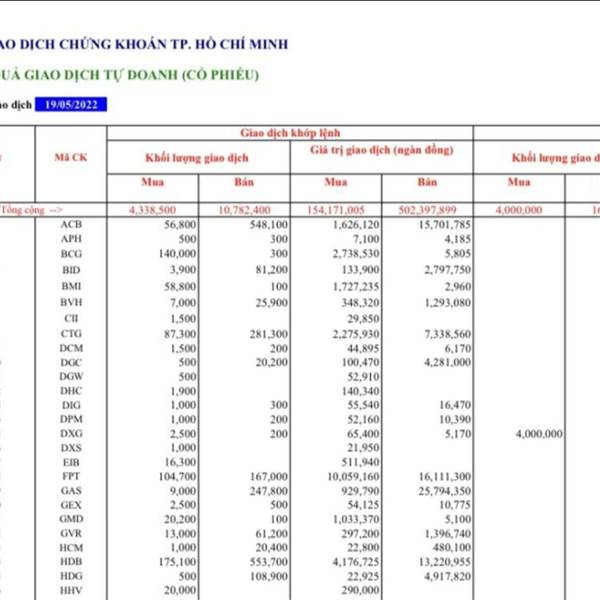This screenshot has width=600, height=600.
Task: Select GVR sell value 1,396,740
Action: click(447, 533)
